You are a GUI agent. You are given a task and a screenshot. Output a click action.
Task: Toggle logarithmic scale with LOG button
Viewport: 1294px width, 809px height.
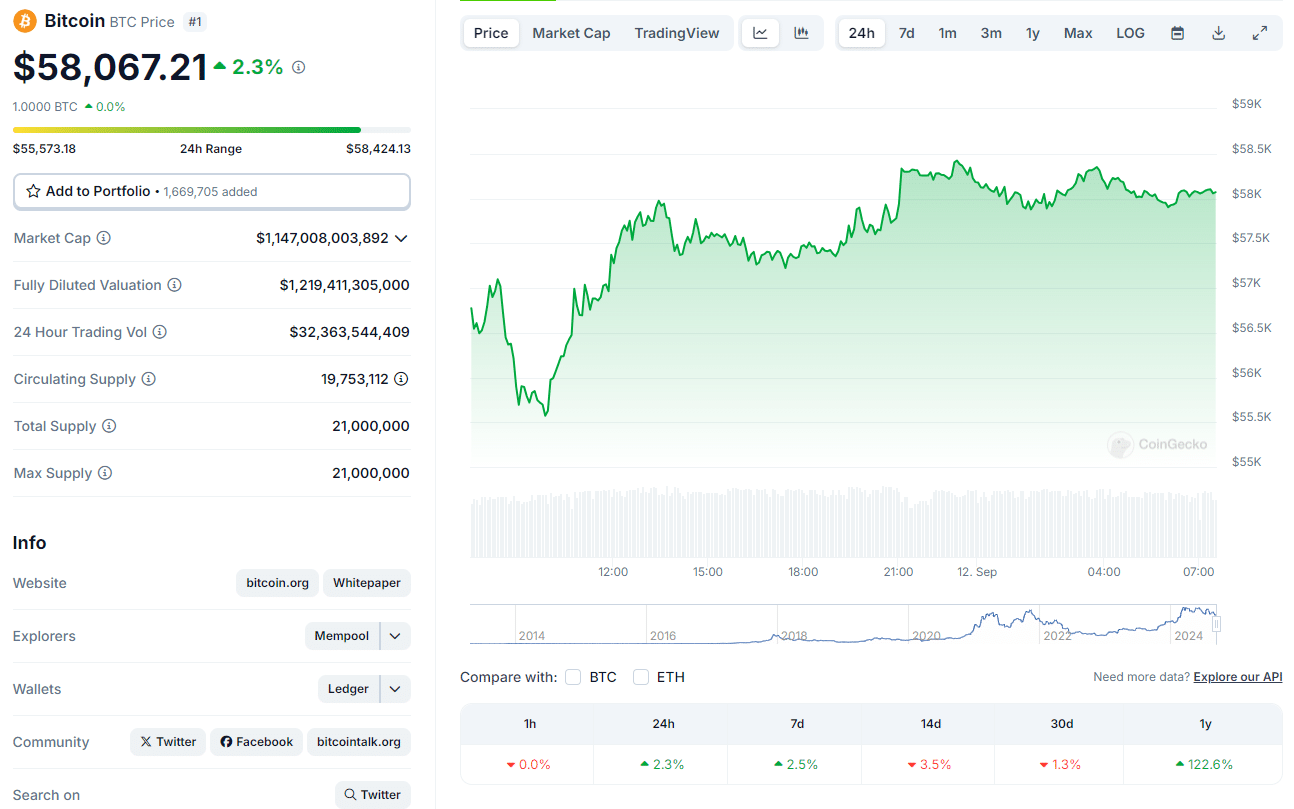[x=1130, y=32]
